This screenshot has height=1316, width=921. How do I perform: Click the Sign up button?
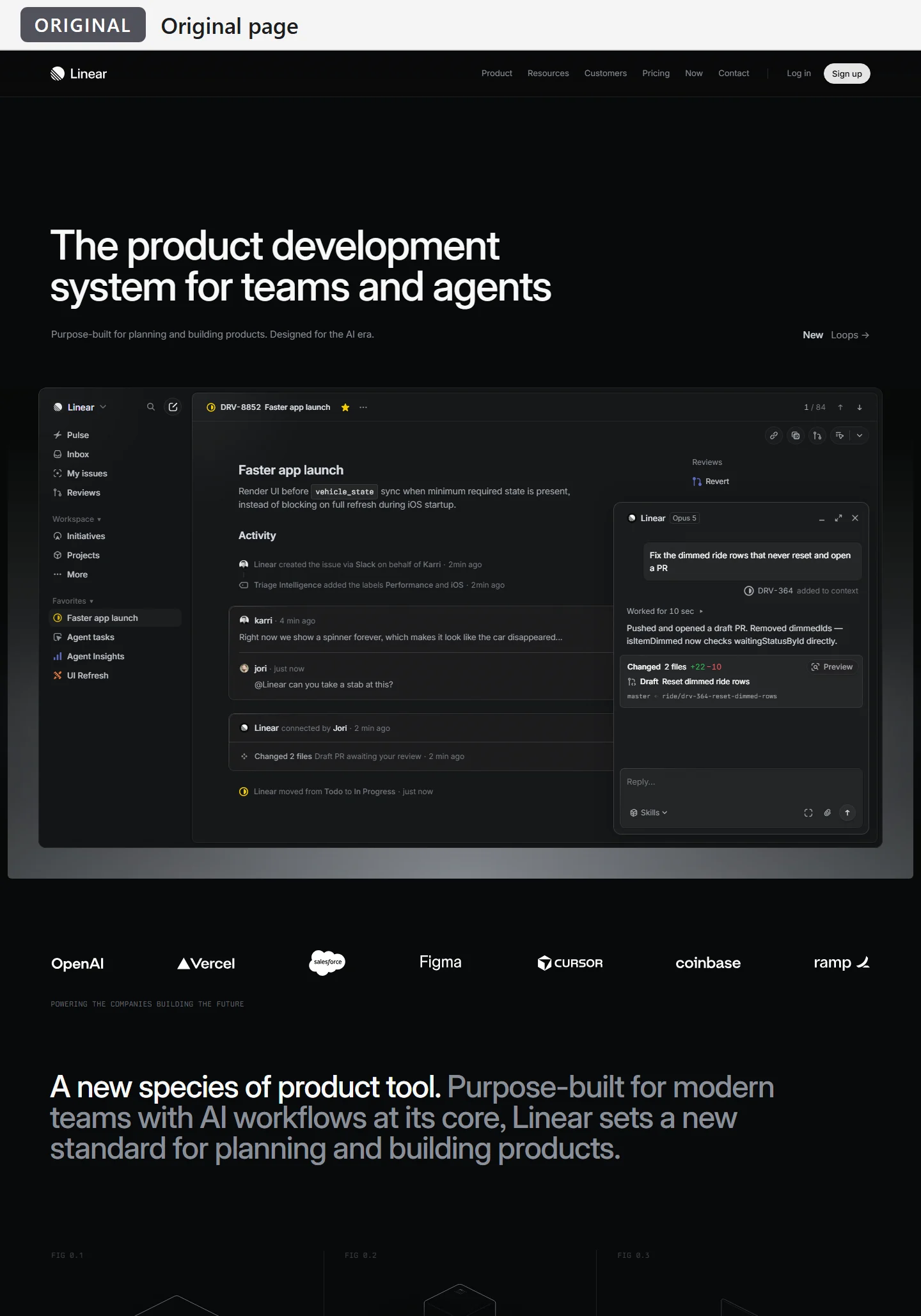(847, 74)
